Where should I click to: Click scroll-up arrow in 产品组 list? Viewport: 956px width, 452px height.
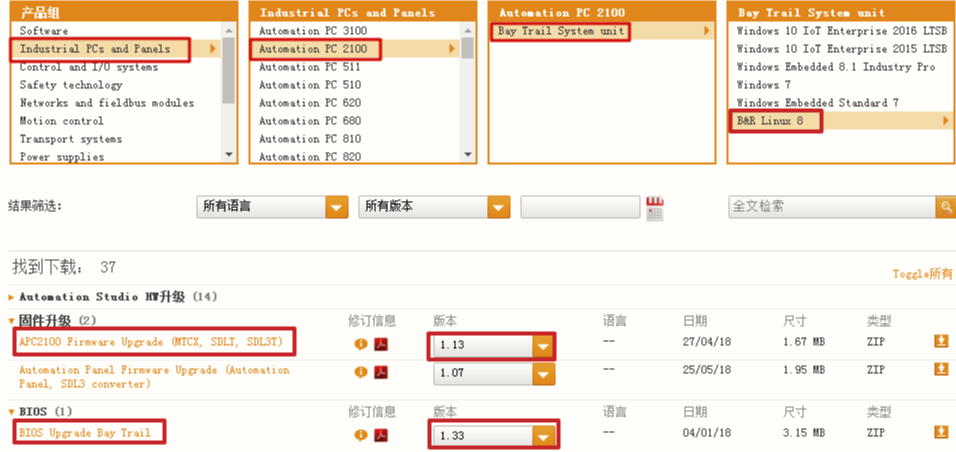(229, 30)
